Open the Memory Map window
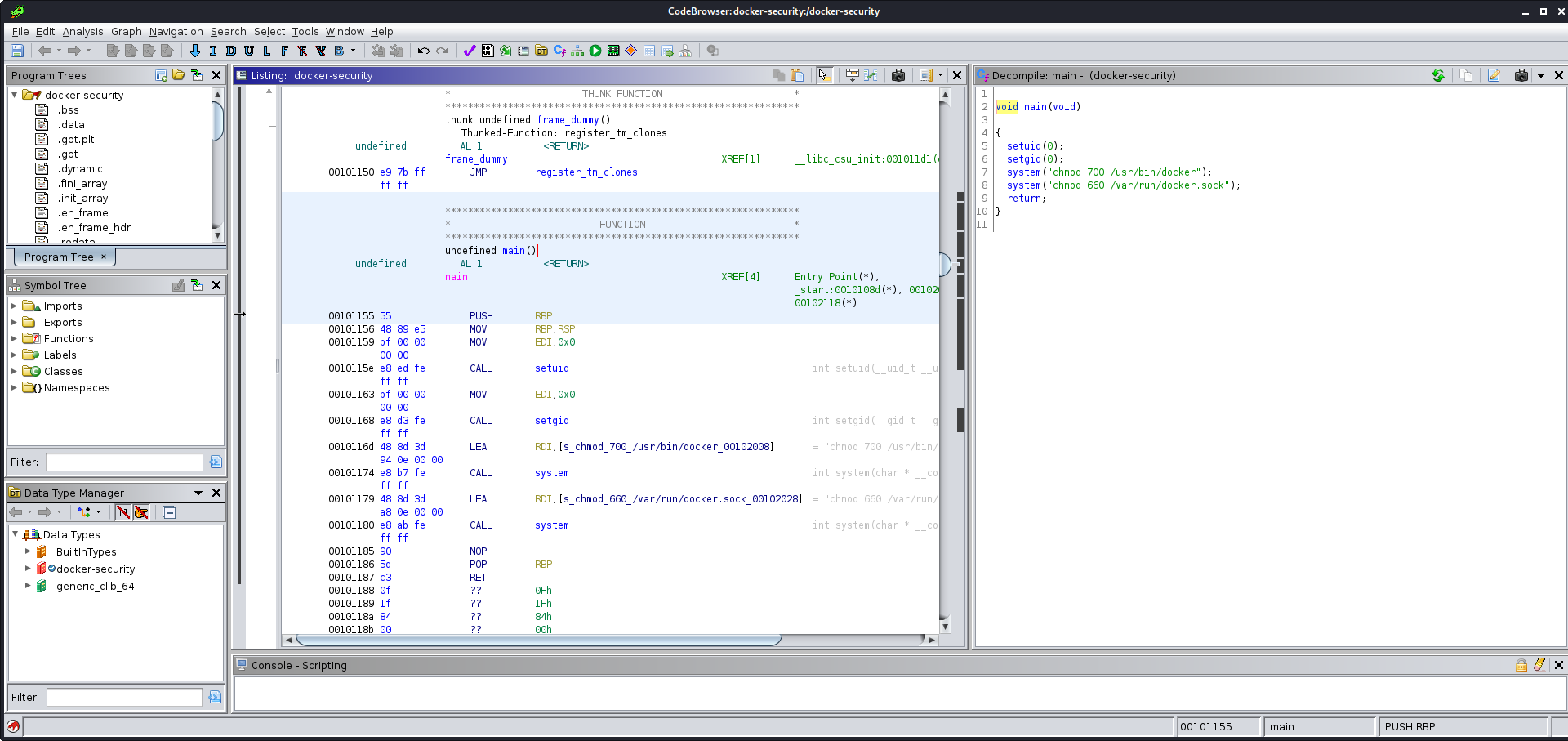 tap(613, 51)
